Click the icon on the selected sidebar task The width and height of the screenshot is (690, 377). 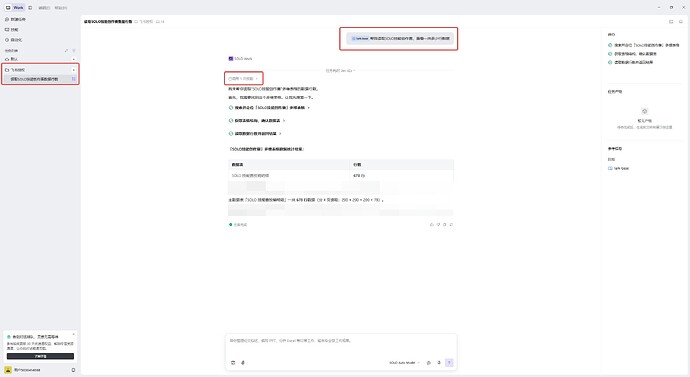pos(73,79)
